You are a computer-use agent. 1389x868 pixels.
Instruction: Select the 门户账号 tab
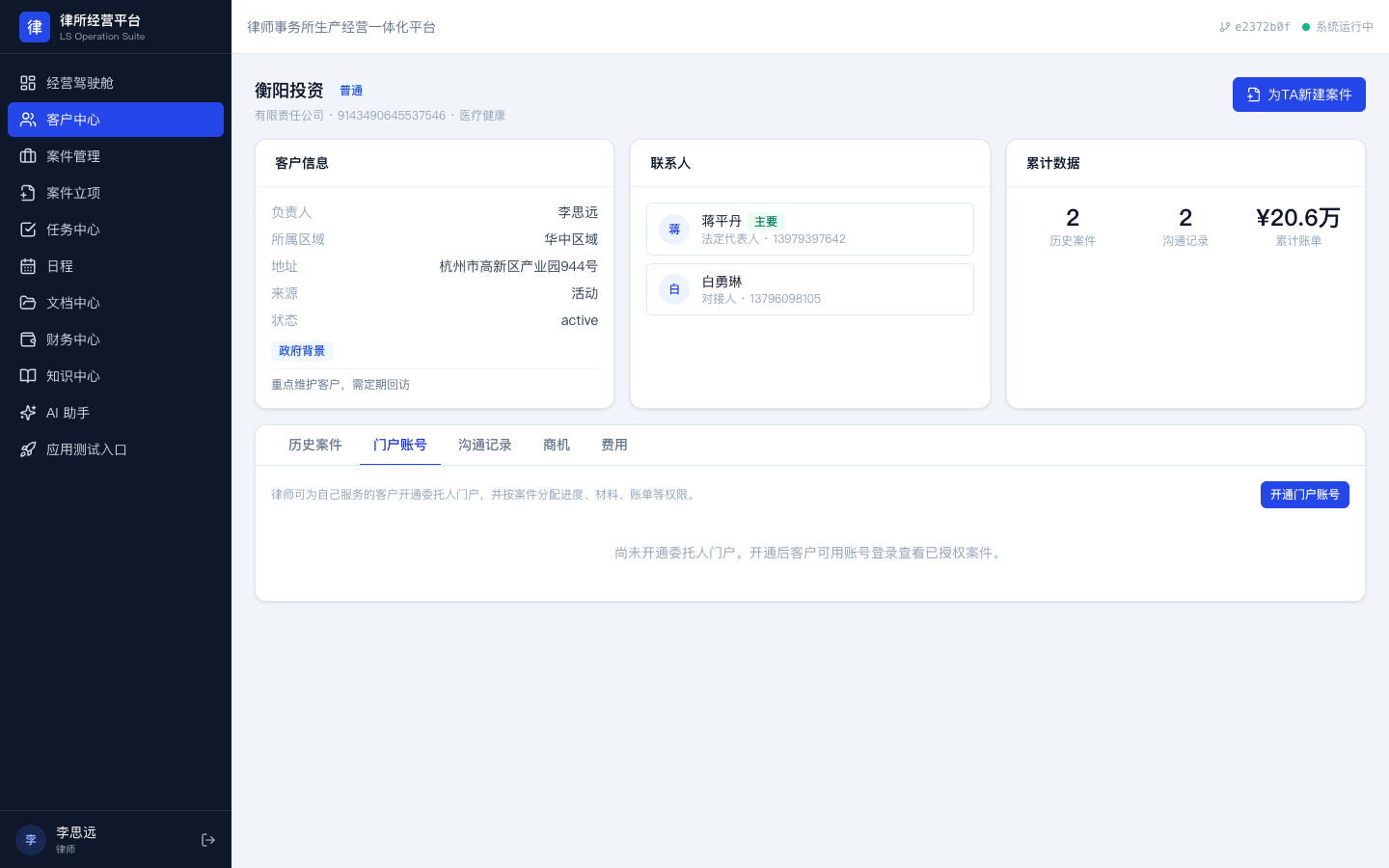tap(400, 445)
